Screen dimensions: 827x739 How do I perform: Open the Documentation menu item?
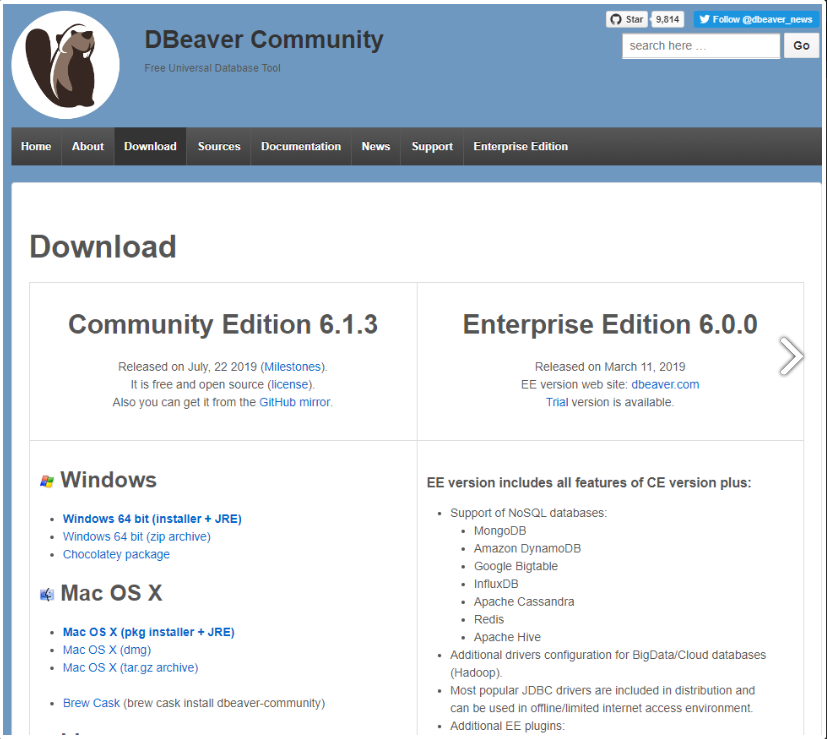[x=301, y=146]
